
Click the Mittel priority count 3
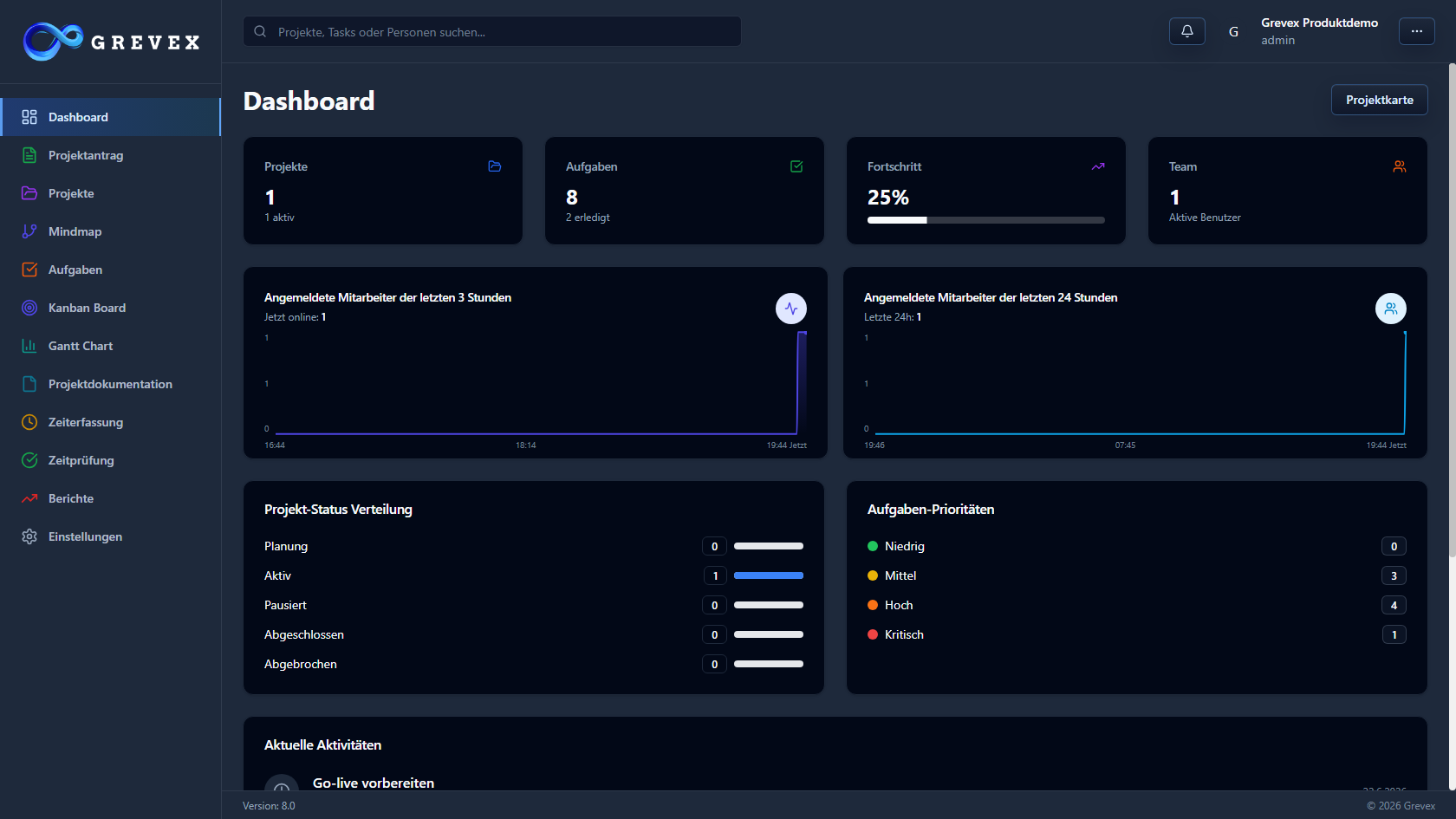tap(1394, 575)
